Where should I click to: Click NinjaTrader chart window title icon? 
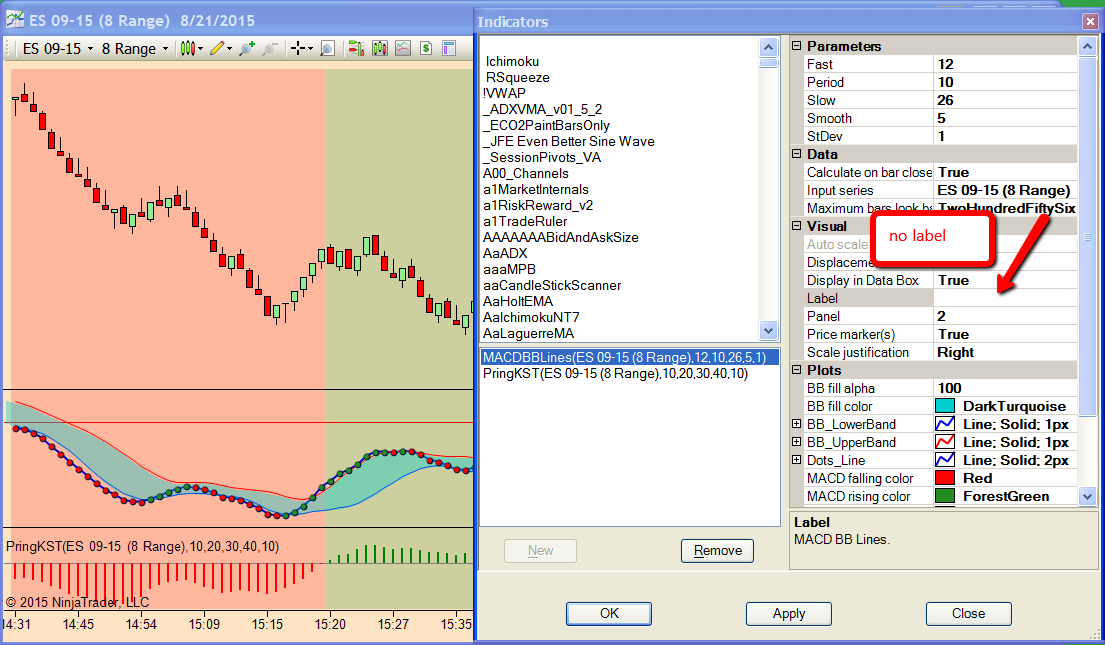15,19
